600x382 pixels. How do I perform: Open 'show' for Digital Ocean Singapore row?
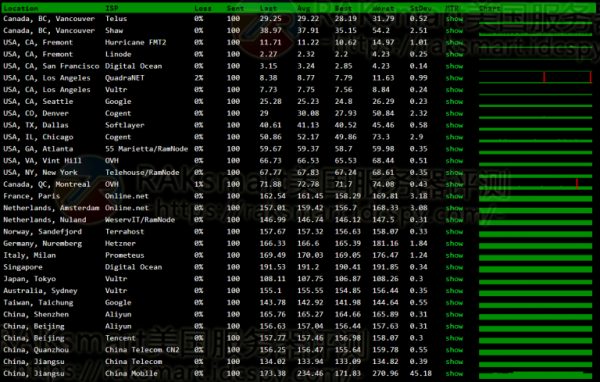click(x=454, y=267)
